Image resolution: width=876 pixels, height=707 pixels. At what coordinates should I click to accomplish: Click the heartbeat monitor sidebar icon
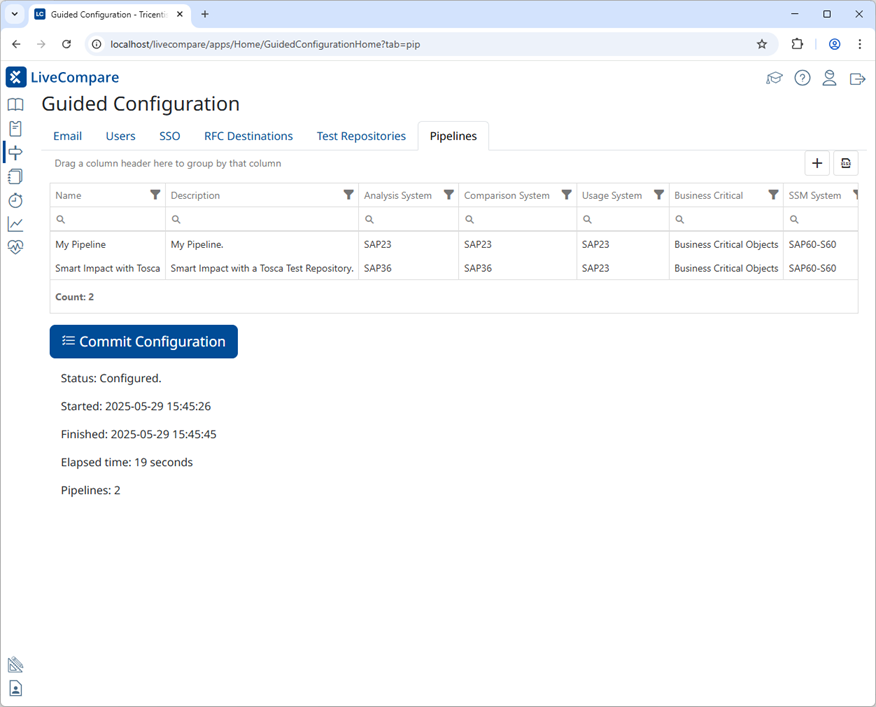coord(15,248)
